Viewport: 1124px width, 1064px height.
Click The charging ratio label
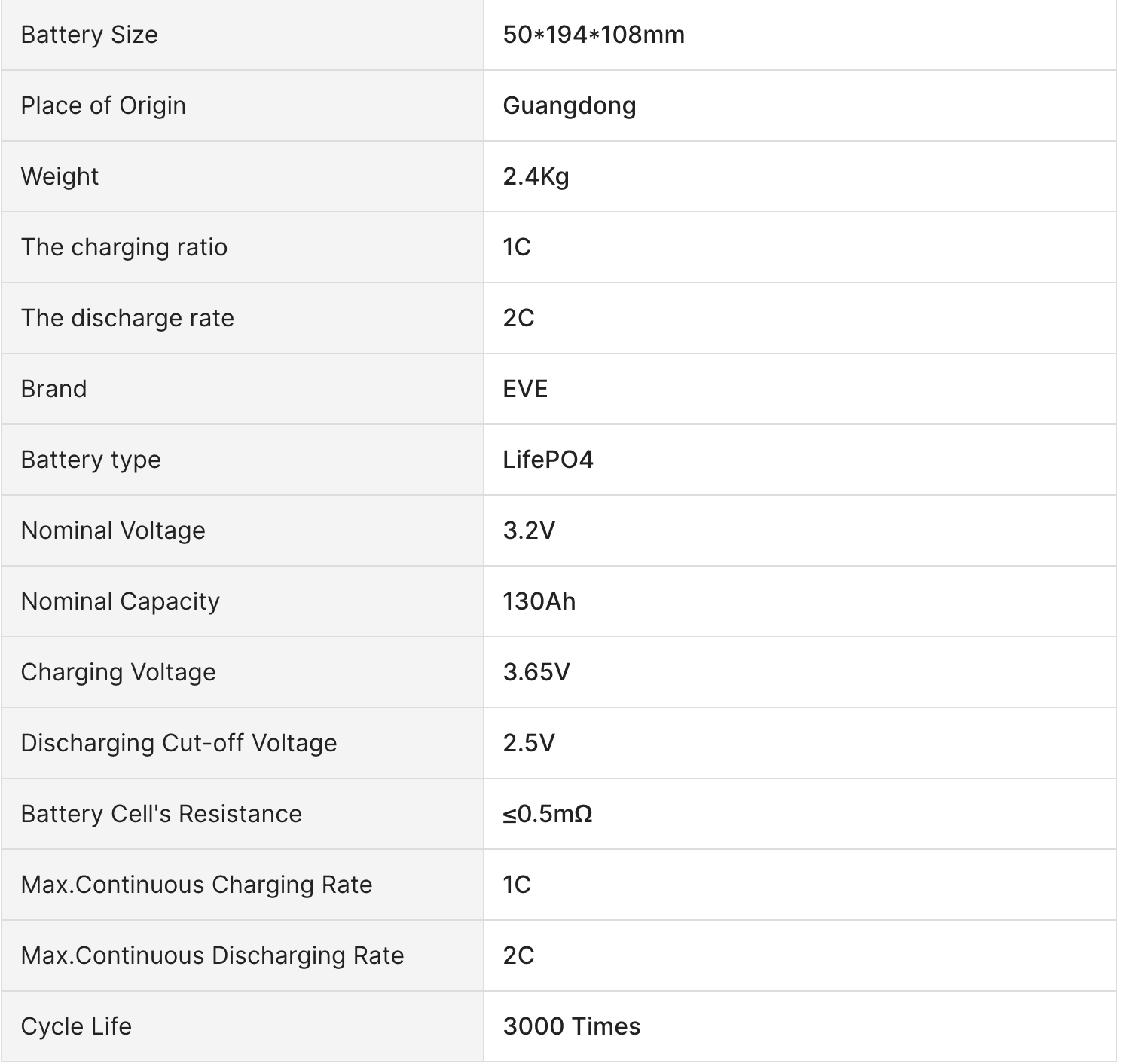(x=124, y=247)
